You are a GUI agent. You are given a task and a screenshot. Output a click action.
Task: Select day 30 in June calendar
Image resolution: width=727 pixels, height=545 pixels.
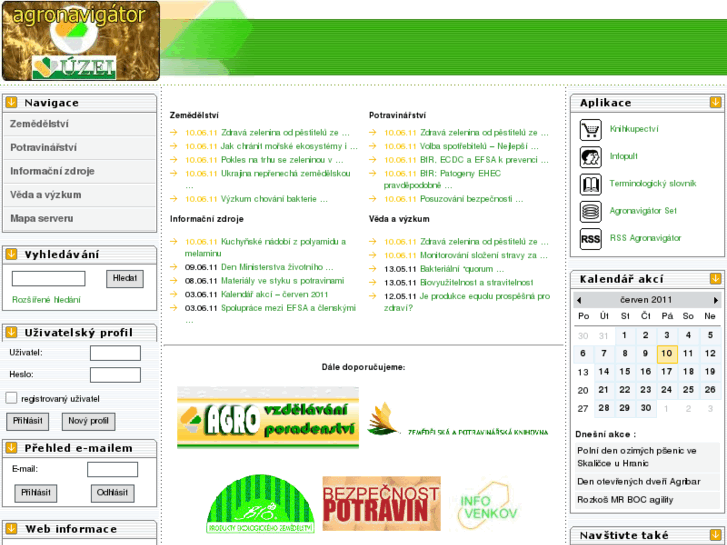coord(645,408)
